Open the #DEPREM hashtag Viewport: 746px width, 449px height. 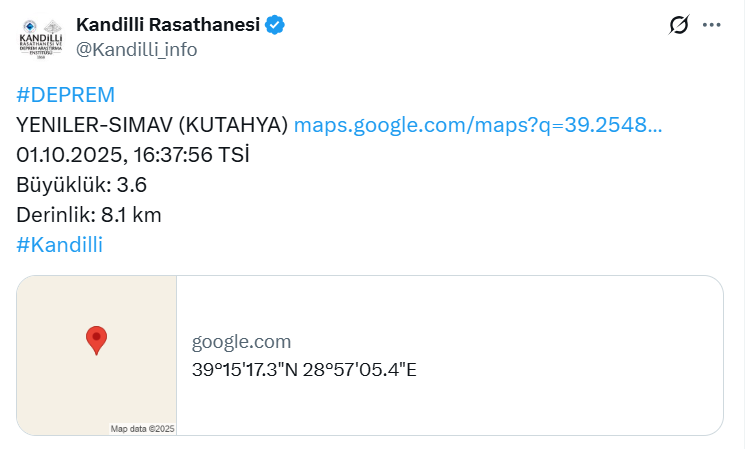[66, 95]
